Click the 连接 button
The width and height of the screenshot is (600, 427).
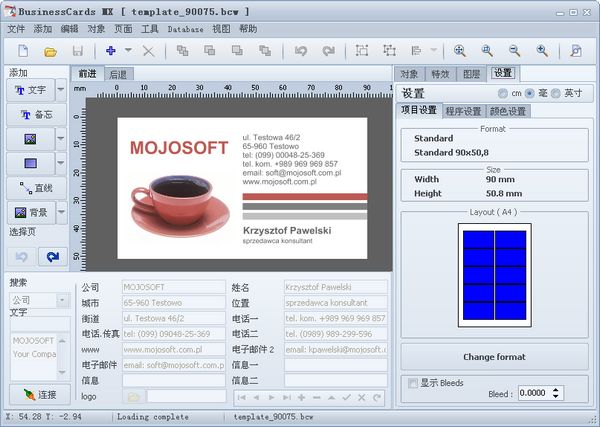tap(36, 396)
